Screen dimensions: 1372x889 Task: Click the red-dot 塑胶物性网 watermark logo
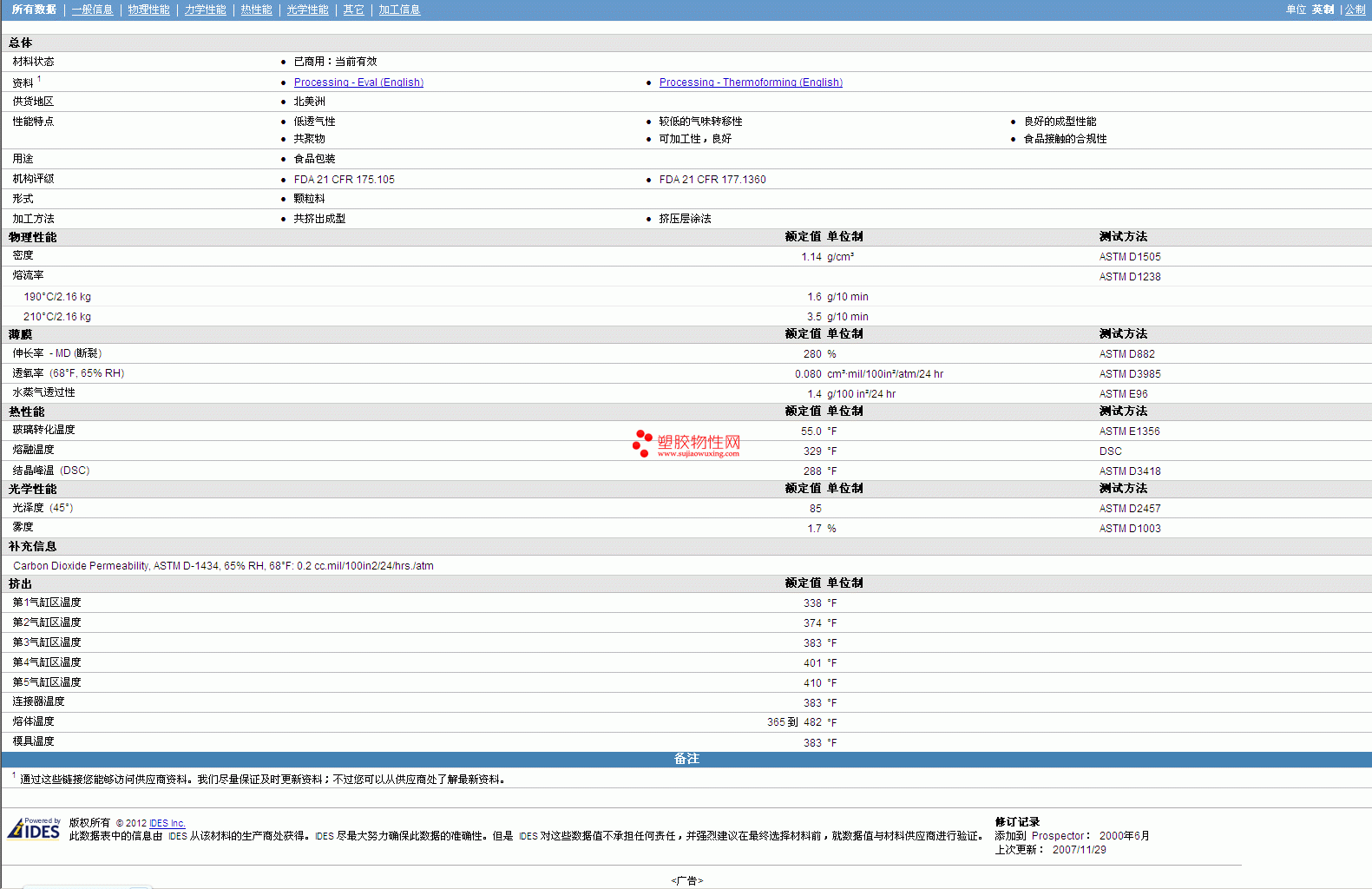point(686,444)
